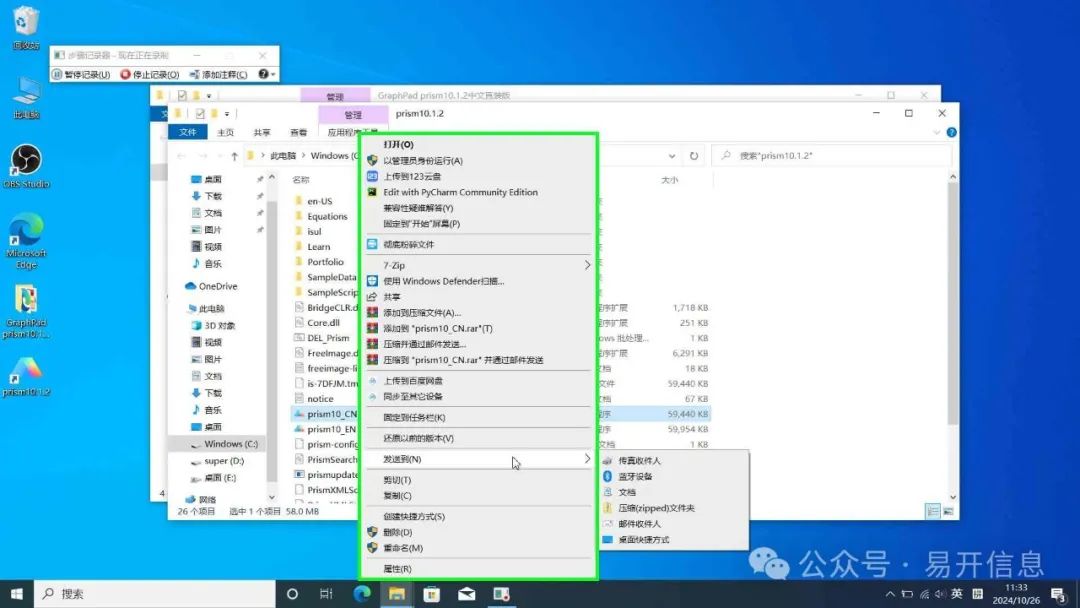Send to 桌面快捷方式 in submenu
This screenshot has width=1080, height=608.
[674, 540]
